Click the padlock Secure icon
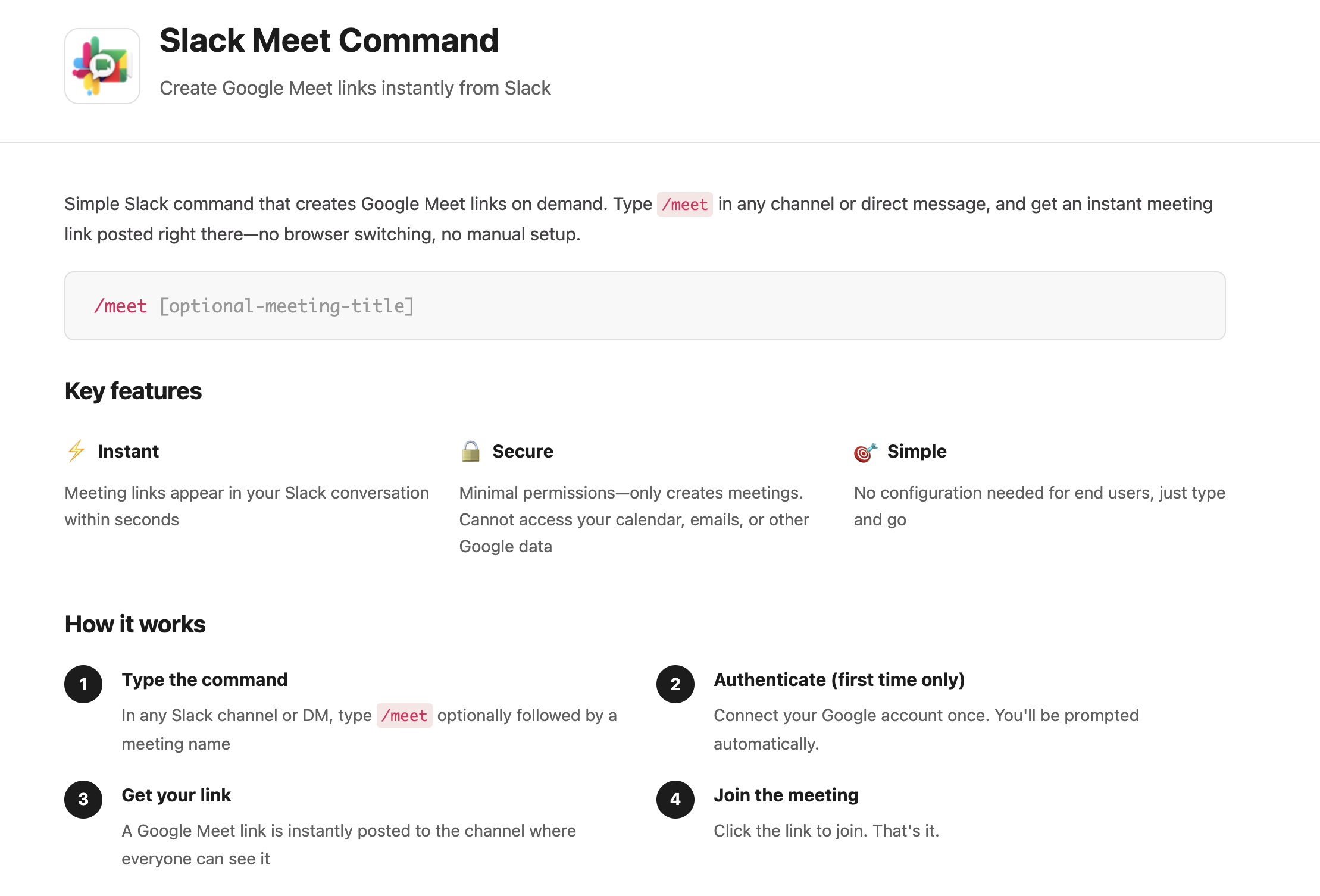This screenshot has height=896, width=1320. pos(470,451)
